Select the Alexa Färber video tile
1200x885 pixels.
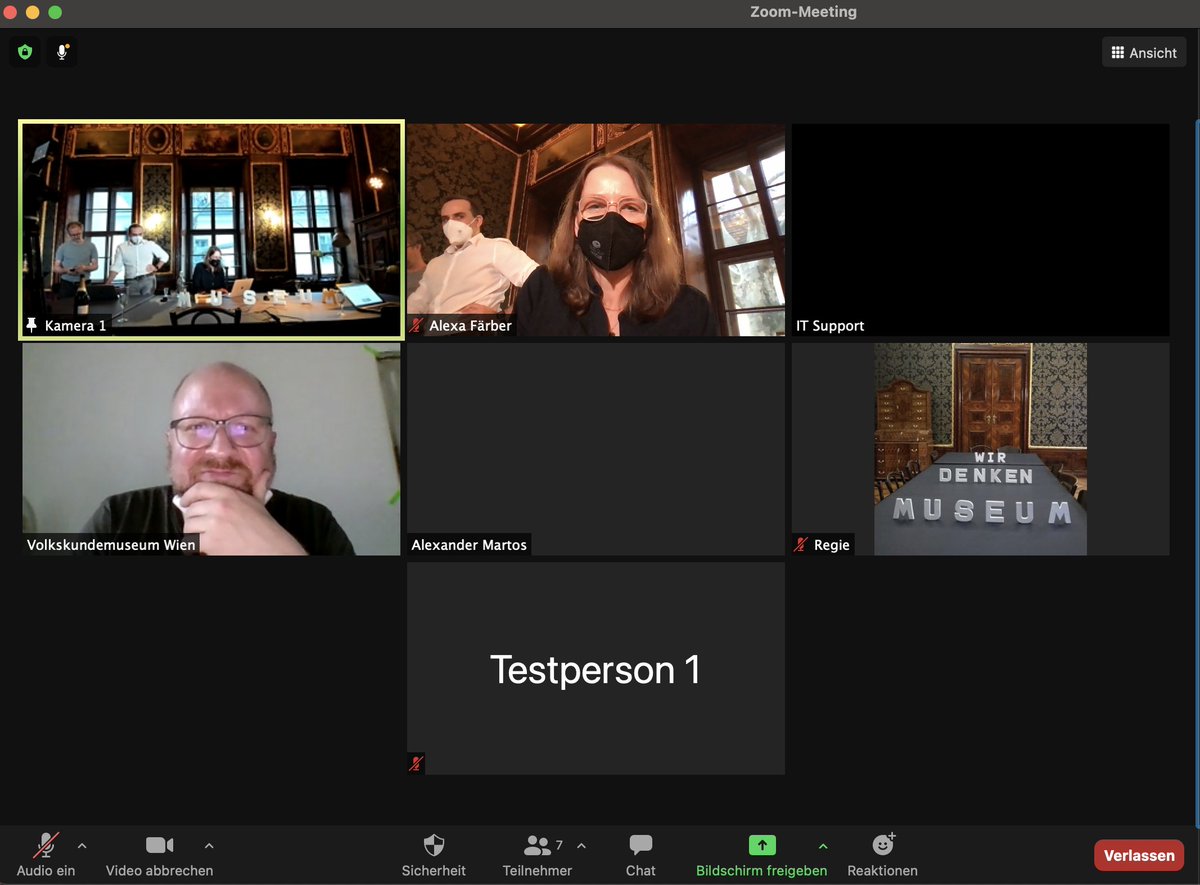[x=596, y=230]
